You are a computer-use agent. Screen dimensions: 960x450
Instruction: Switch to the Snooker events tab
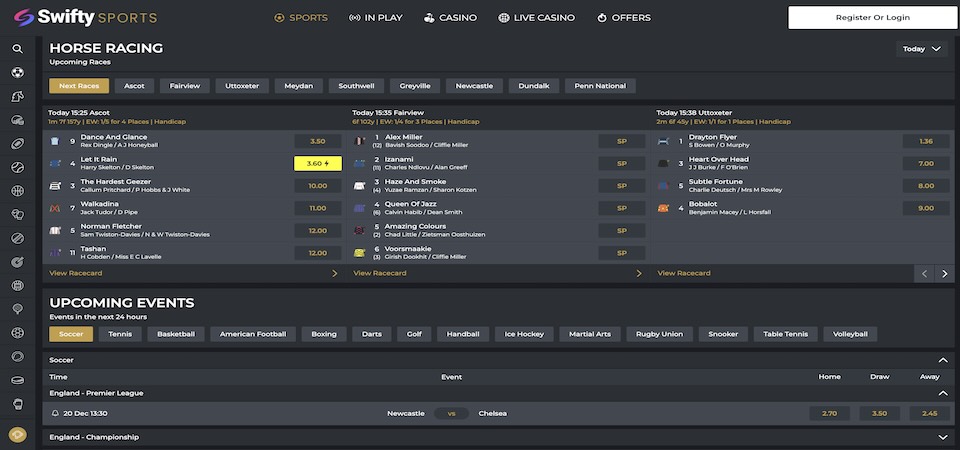pos(723,334)
